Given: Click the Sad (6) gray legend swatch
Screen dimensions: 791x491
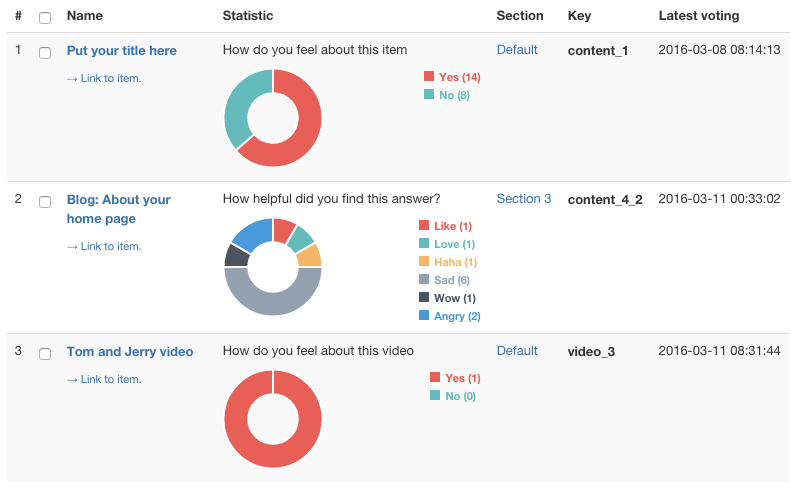Looking at the screenshot, I should coord(424,280).
